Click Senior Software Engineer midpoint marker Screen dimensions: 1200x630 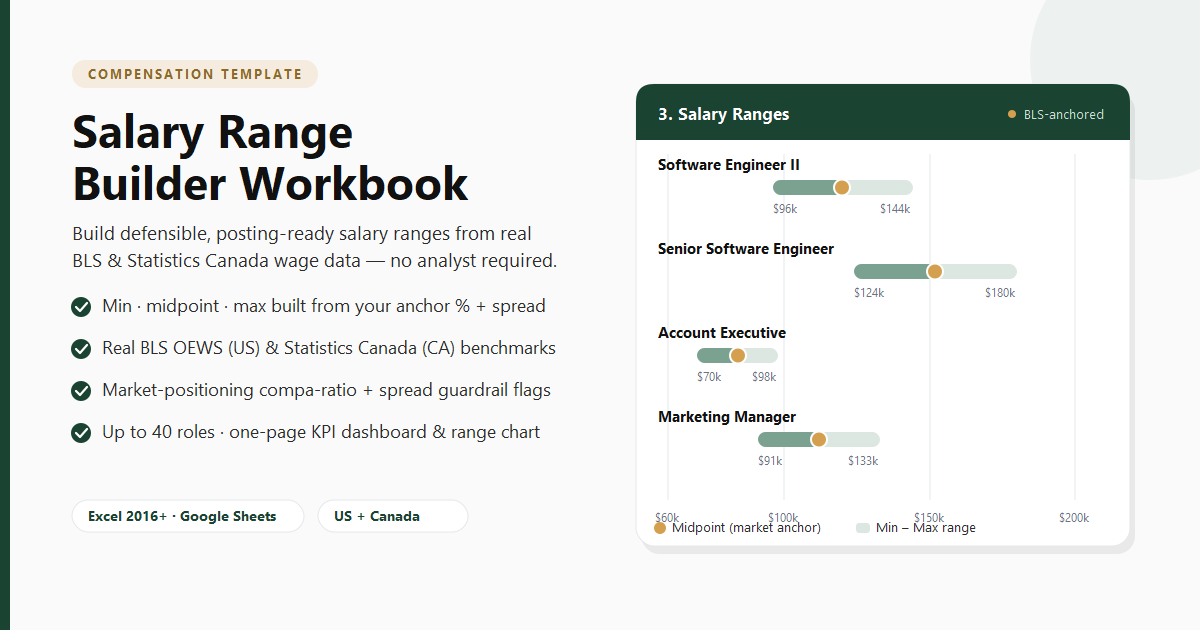pos(935,271)
